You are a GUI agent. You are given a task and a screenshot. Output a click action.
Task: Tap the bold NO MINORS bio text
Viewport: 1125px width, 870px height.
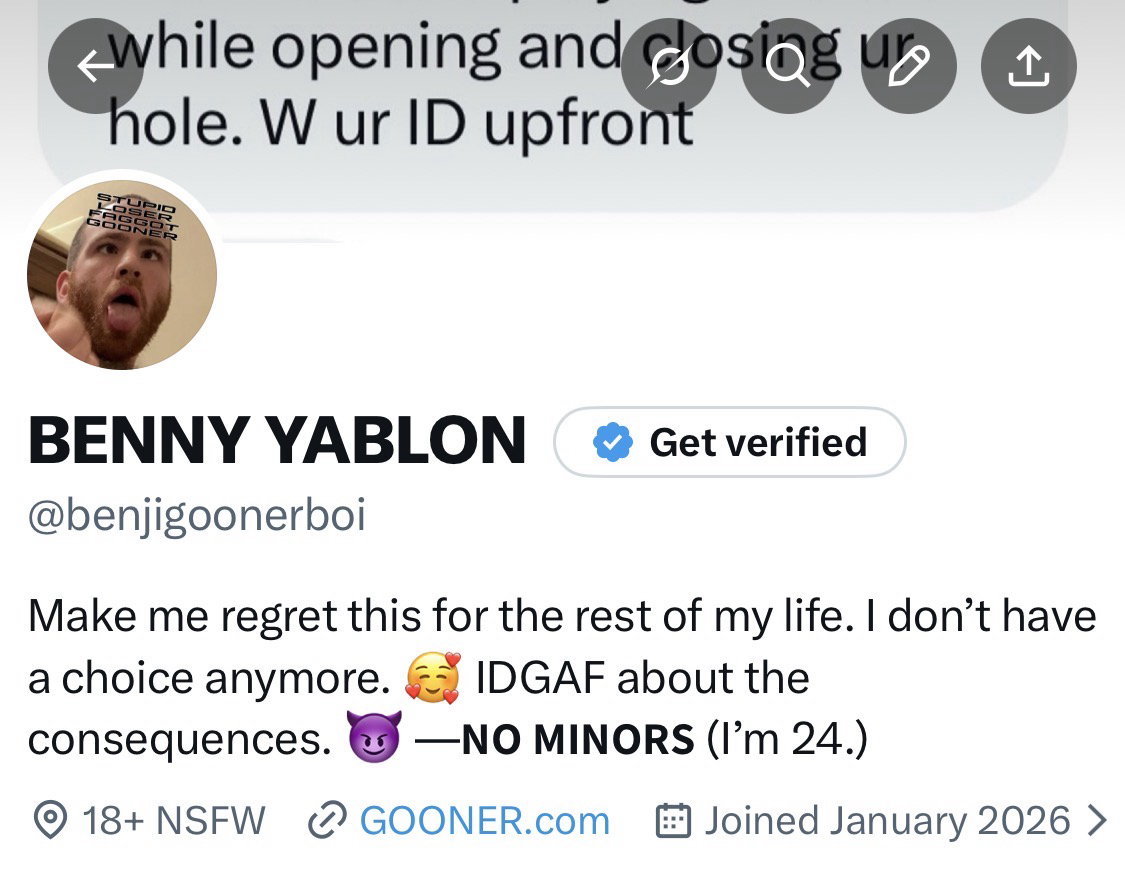578,740
